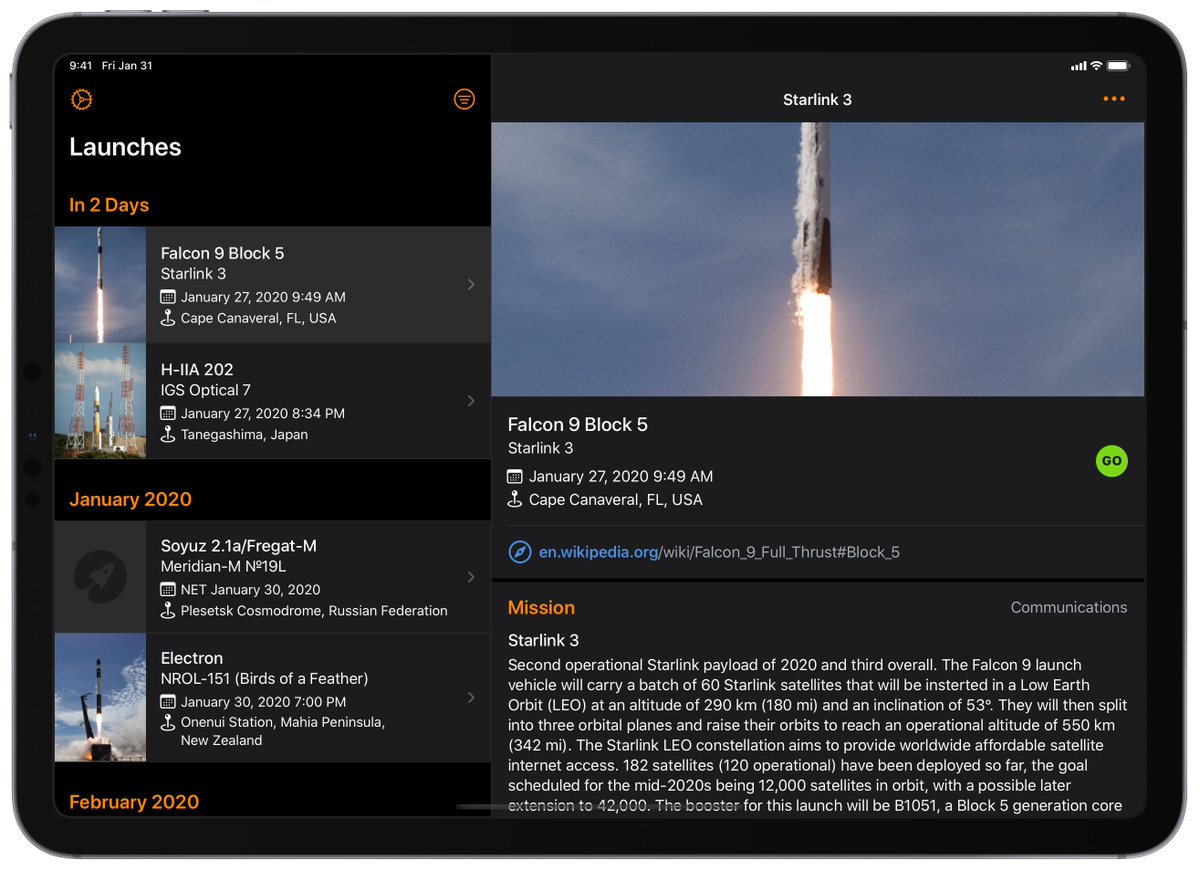Tap the 'January 2020' section header
The height and width of the screenshot is (871, 1200).
click(x=130, y=499)
